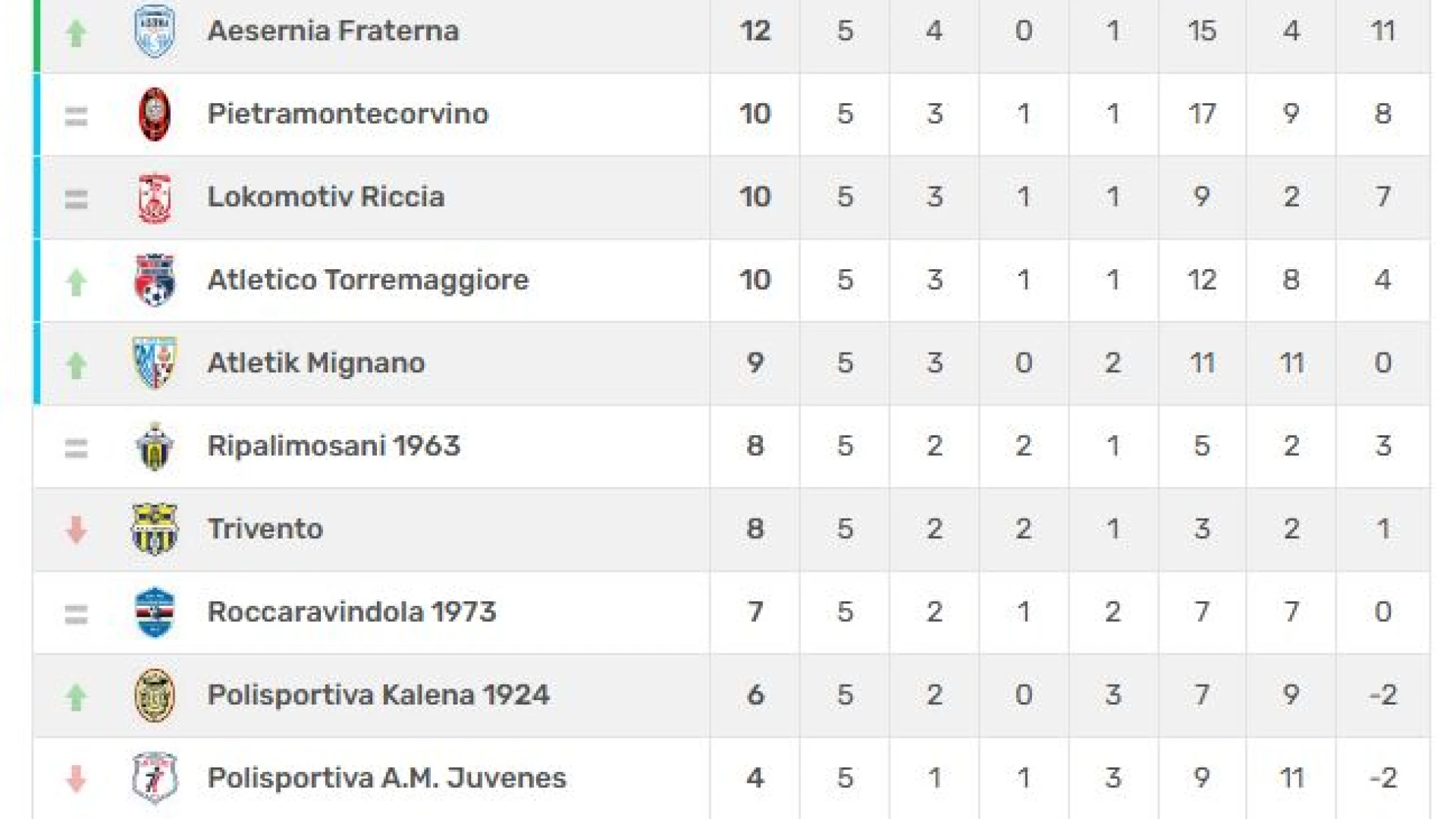Click the Polisportiva Kalena 1924 crest
The height and width of the screenshot is (819, 1456).
click(155, 695)
